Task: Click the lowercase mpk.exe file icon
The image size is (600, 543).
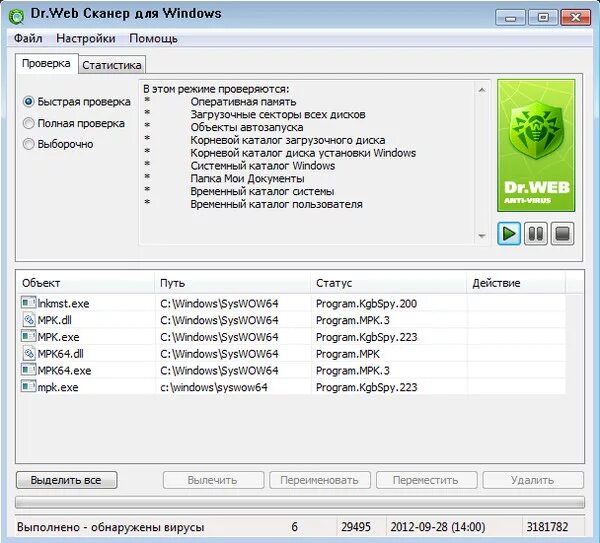Action: pos(28,386)
